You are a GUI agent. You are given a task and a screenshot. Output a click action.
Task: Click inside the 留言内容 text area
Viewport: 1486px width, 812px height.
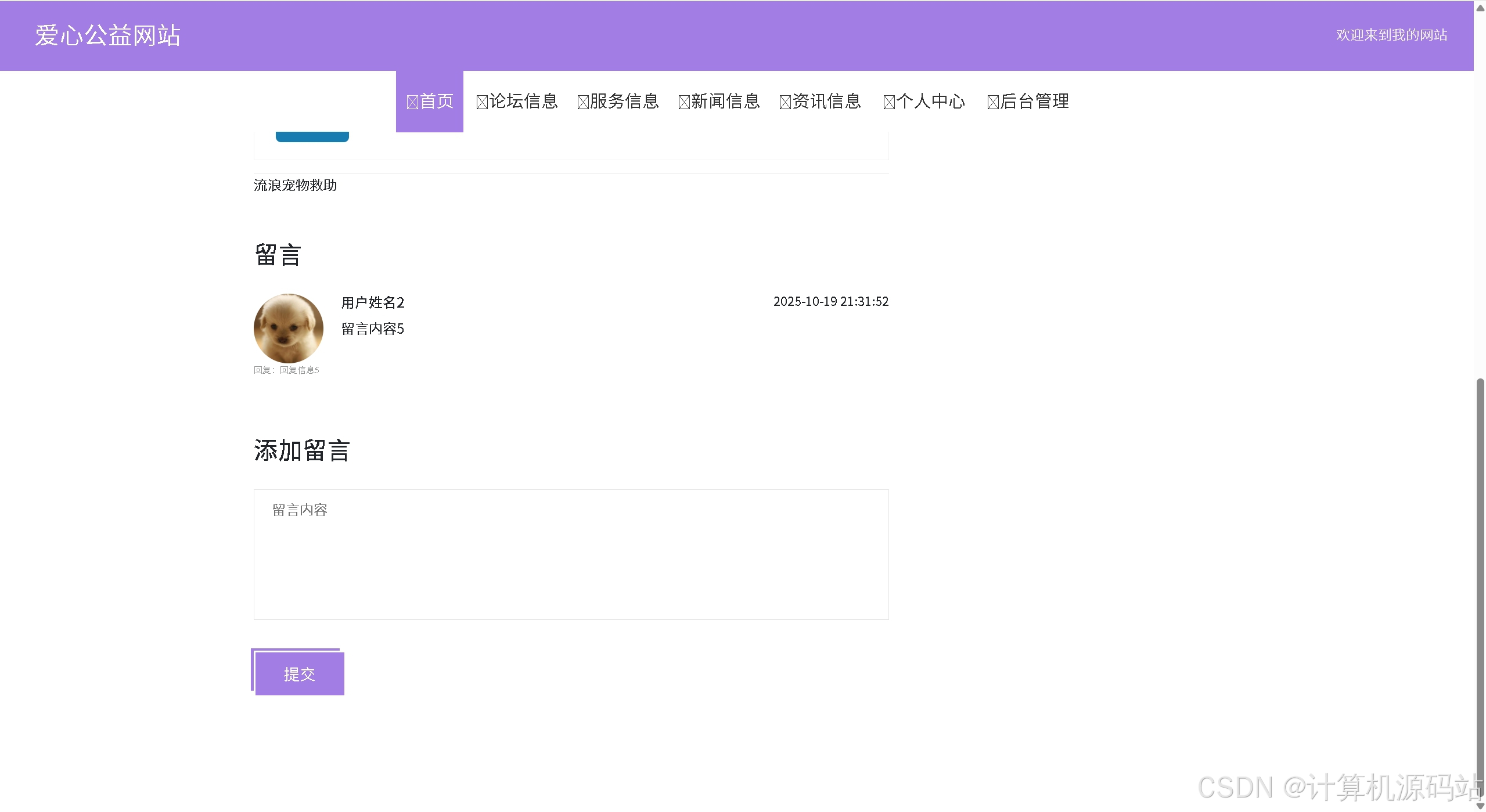click(x=571, y=554)
